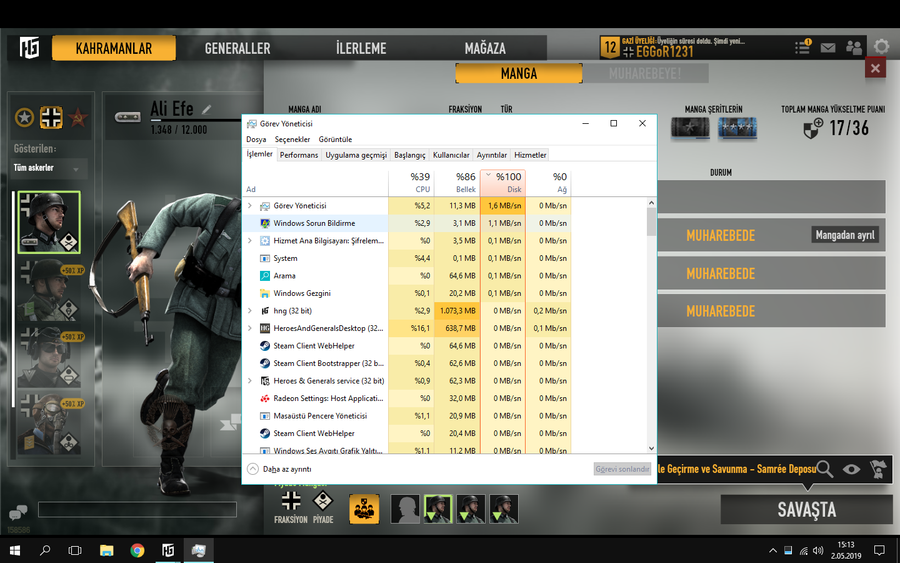Click the Mangadan ayrıl button
The image size is (900, 563).
tap(845, 235)
